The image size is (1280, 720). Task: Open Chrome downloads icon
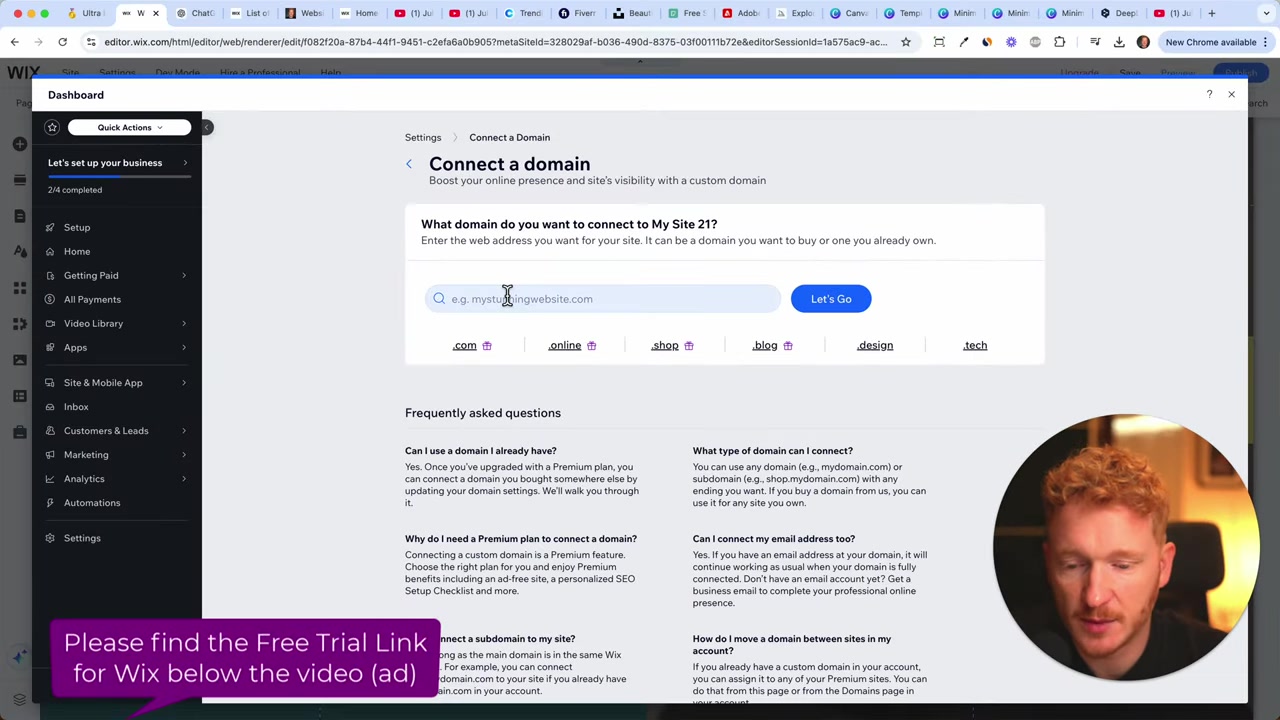[x=1119, y=42]
